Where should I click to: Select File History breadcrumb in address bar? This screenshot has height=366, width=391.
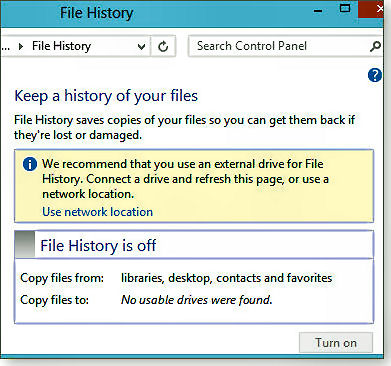pyautogui.click(x=61, y=46)
